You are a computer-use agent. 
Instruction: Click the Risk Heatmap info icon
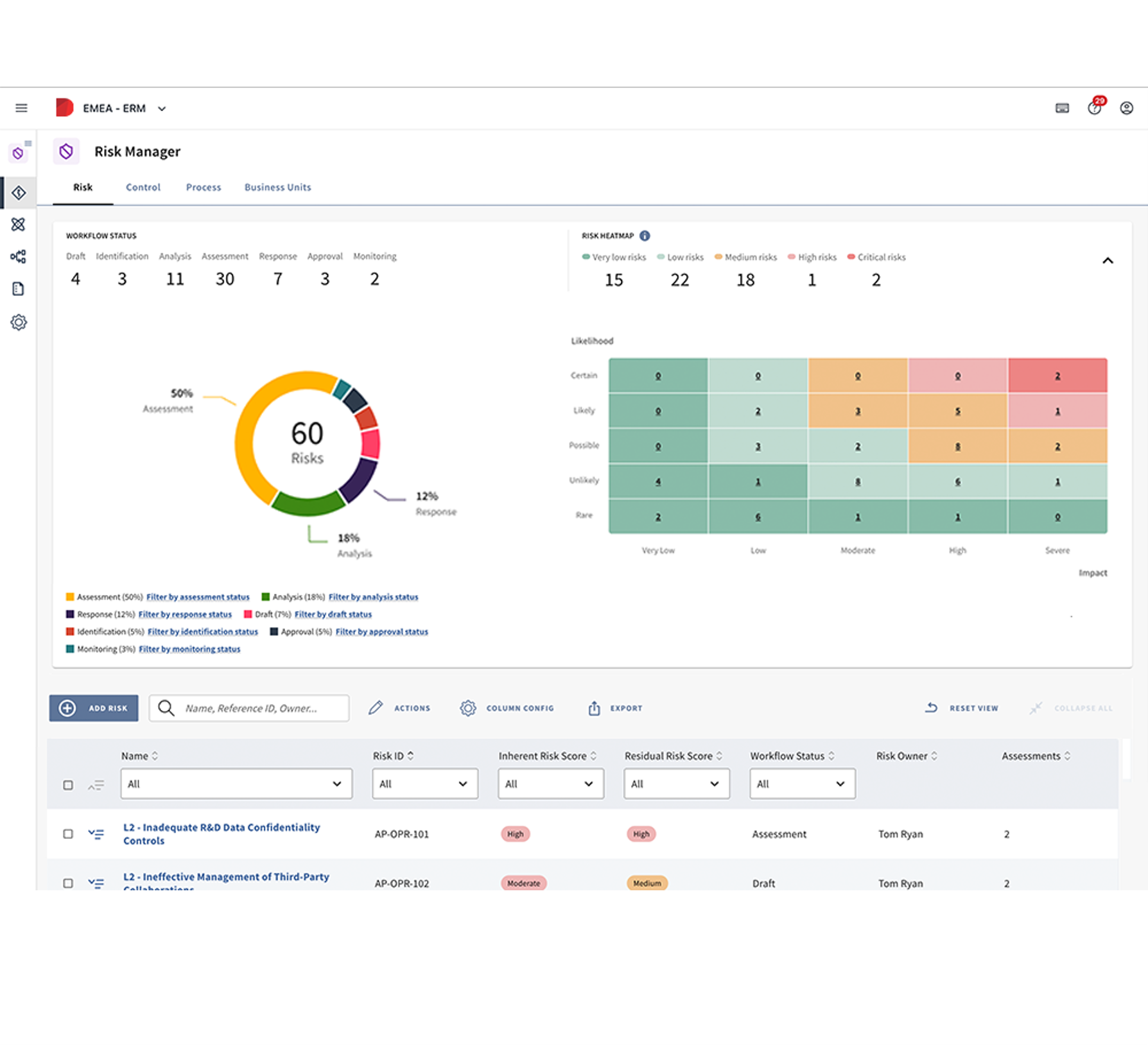645,236
